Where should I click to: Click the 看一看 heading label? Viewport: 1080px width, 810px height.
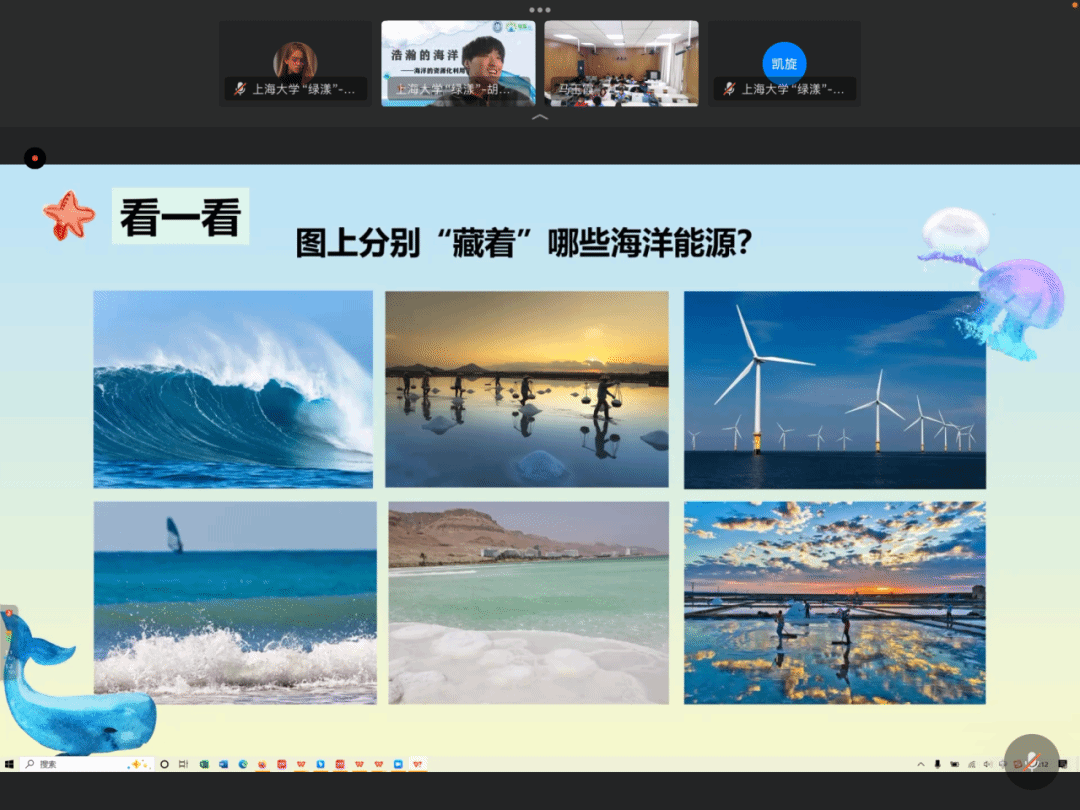point(180,216)
